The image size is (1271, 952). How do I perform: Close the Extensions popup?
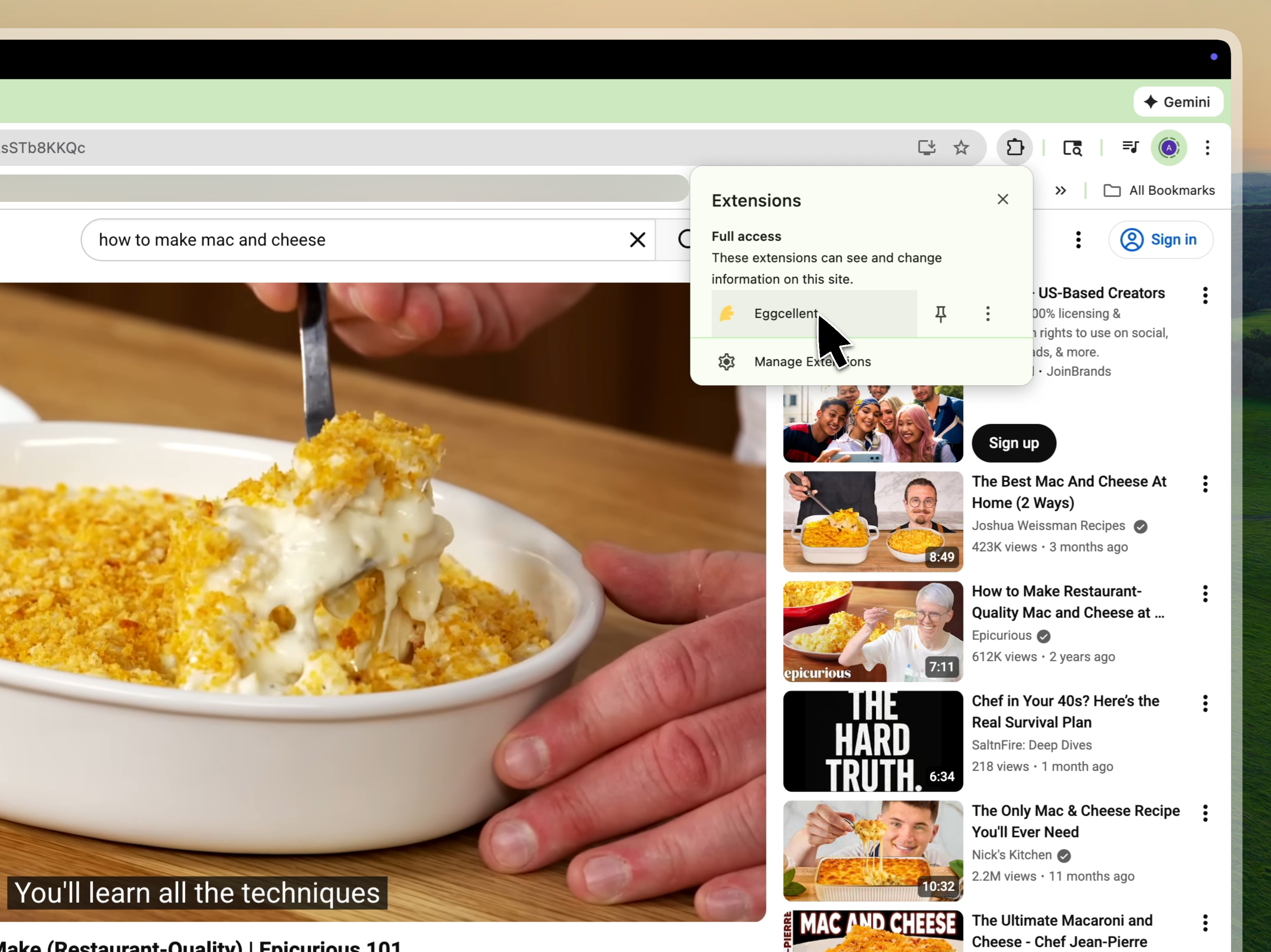(x=1003, y=199)
